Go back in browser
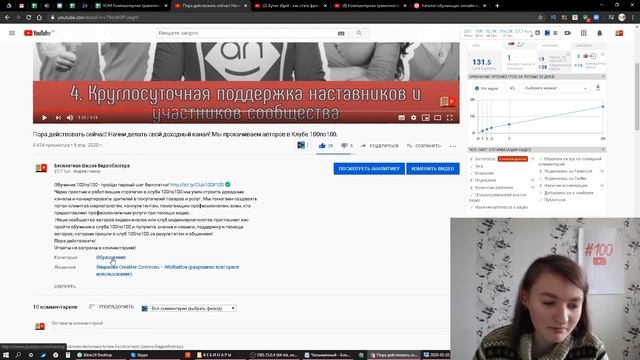 click(7, 18)
